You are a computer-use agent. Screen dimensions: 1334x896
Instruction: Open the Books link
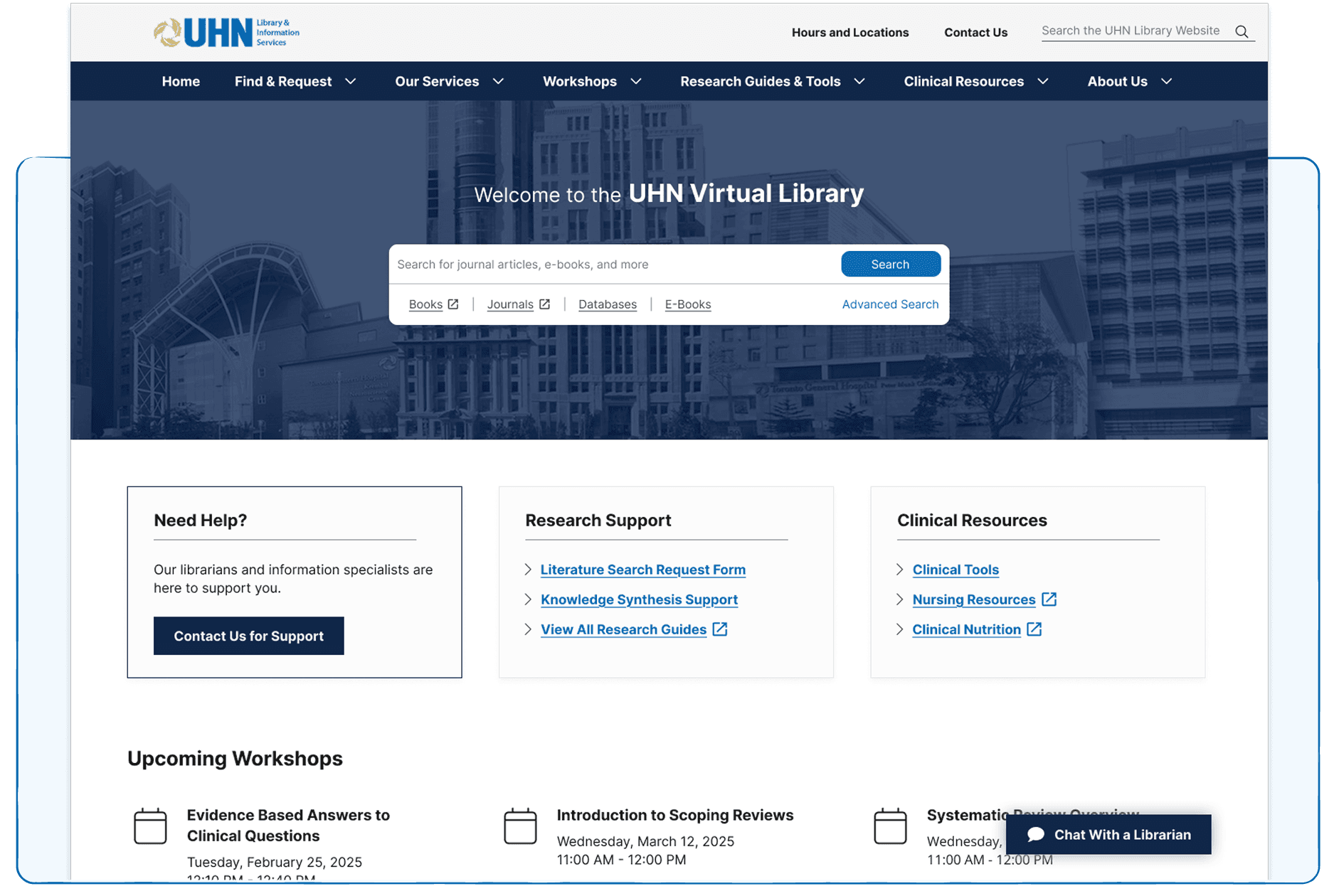pos(425,304)
